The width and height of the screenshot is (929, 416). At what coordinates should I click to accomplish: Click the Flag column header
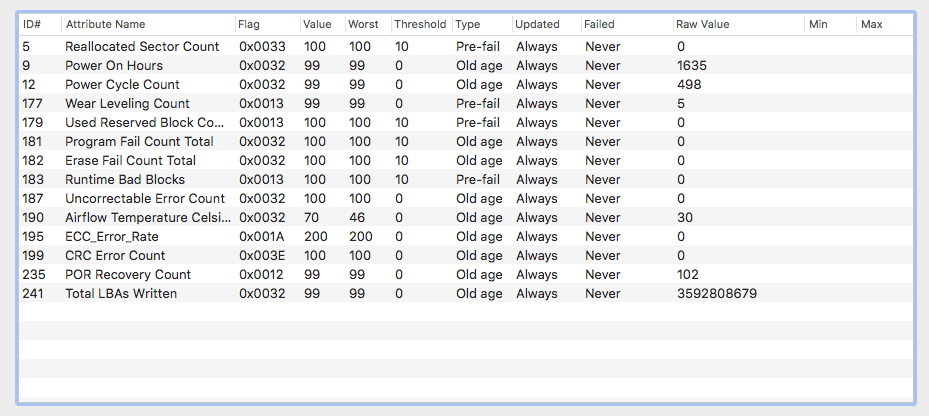(267, 24)
